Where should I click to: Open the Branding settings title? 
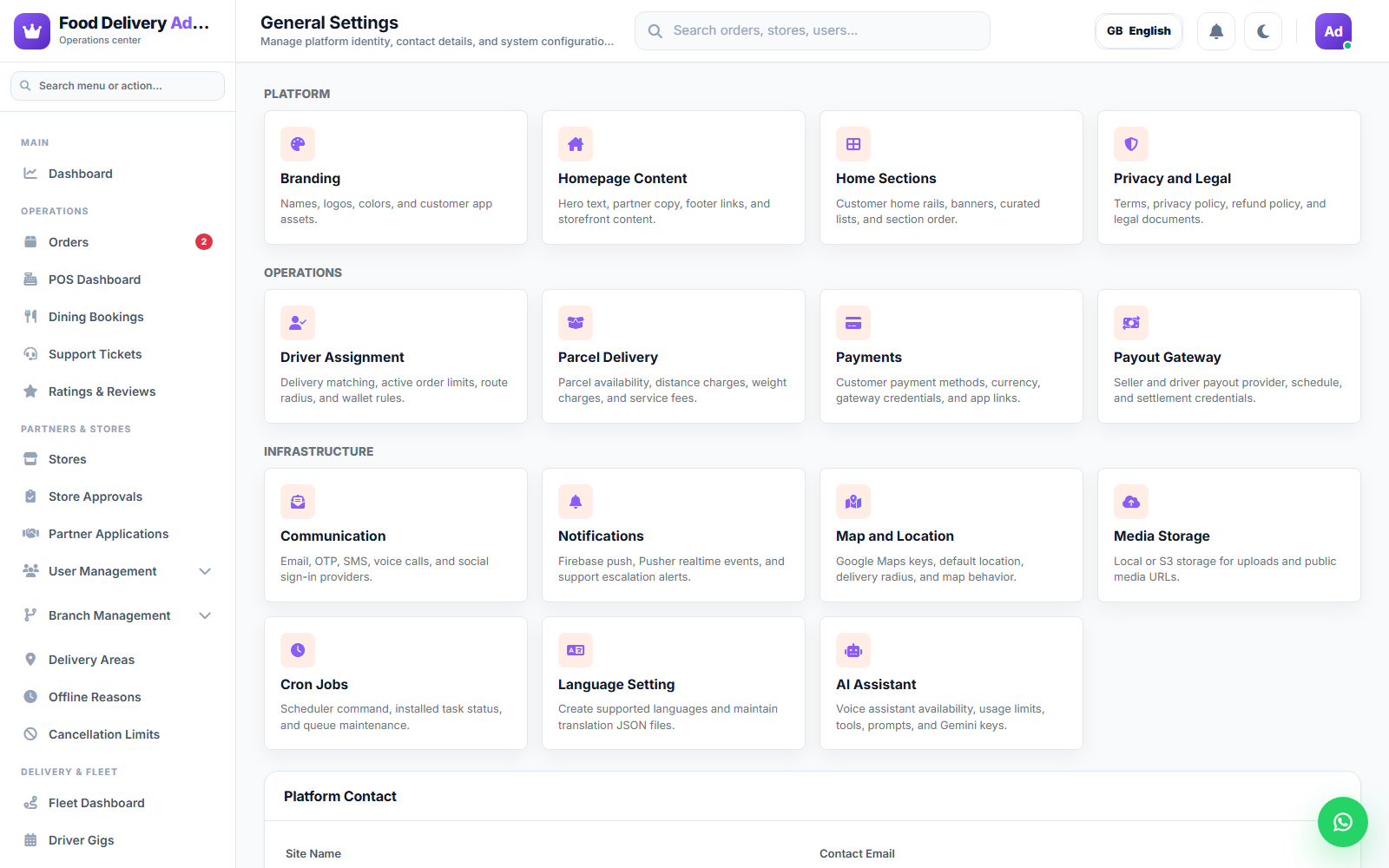(x=310, y=179)
